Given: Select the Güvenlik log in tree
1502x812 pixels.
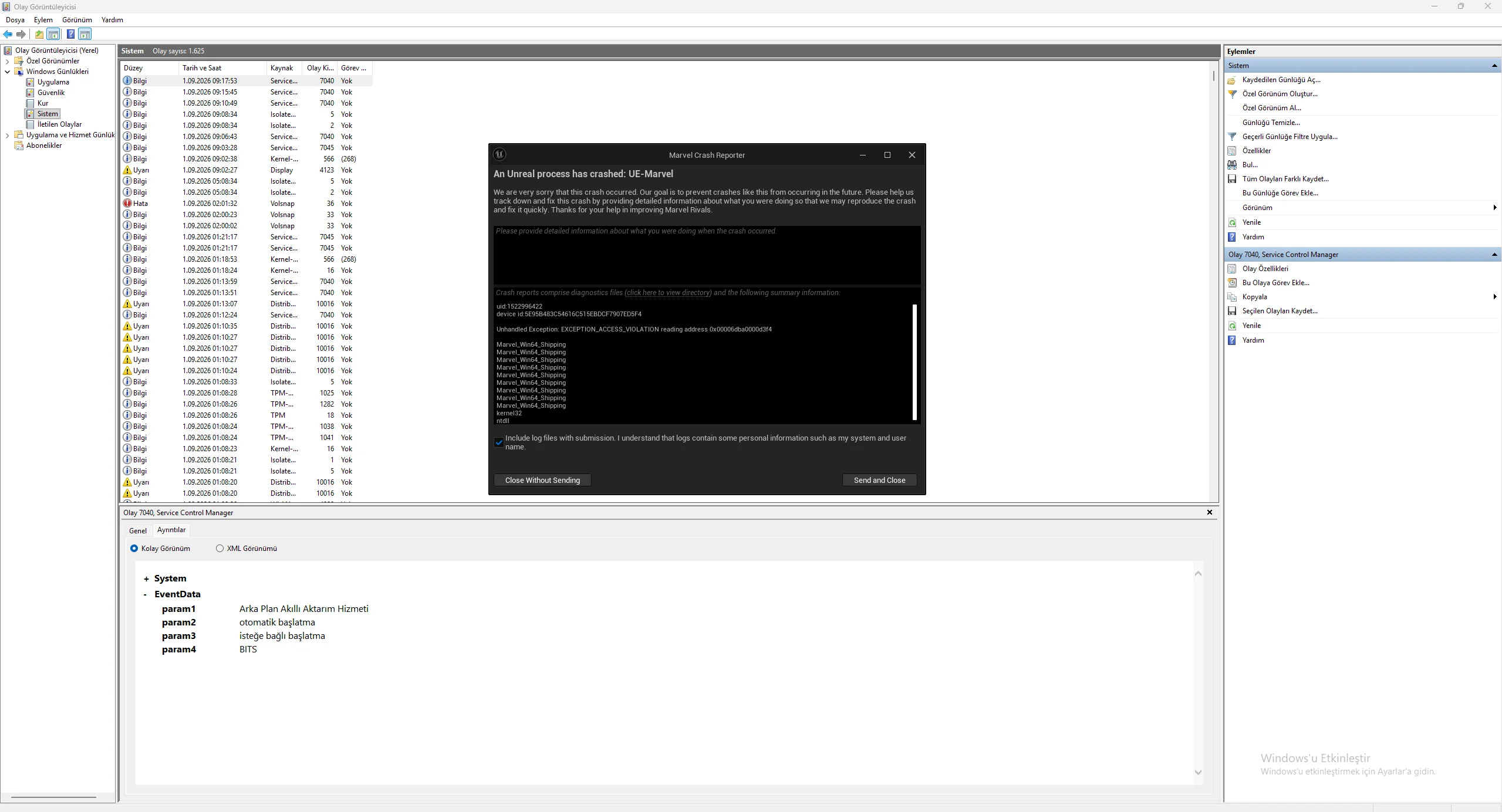Looking at the screenshot, I should 51,93.
